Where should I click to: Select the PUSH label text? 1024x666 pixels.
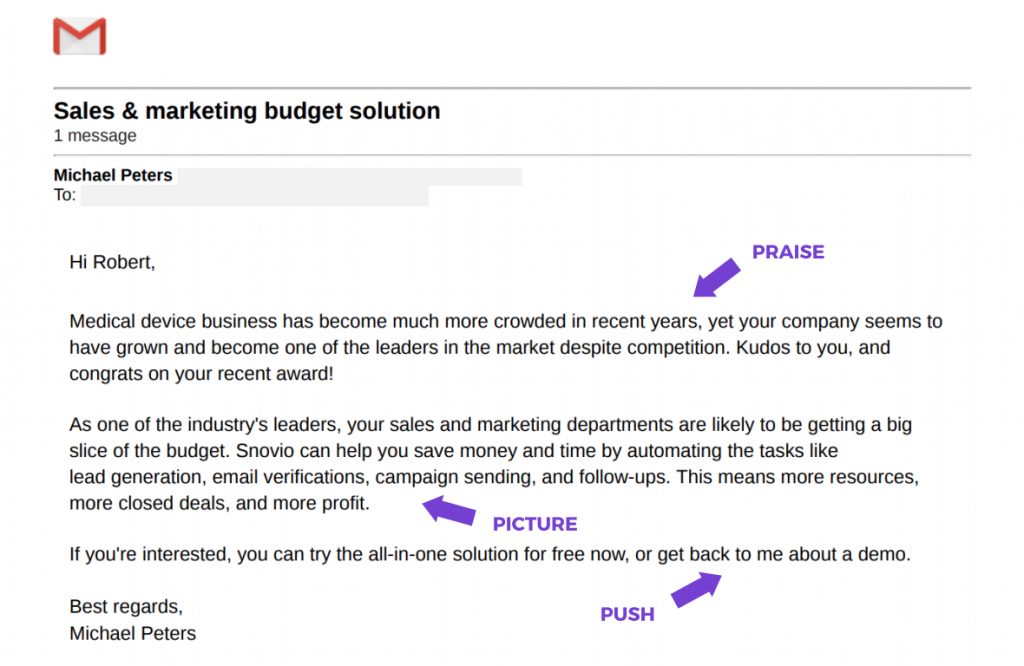[x=627, y=614]
